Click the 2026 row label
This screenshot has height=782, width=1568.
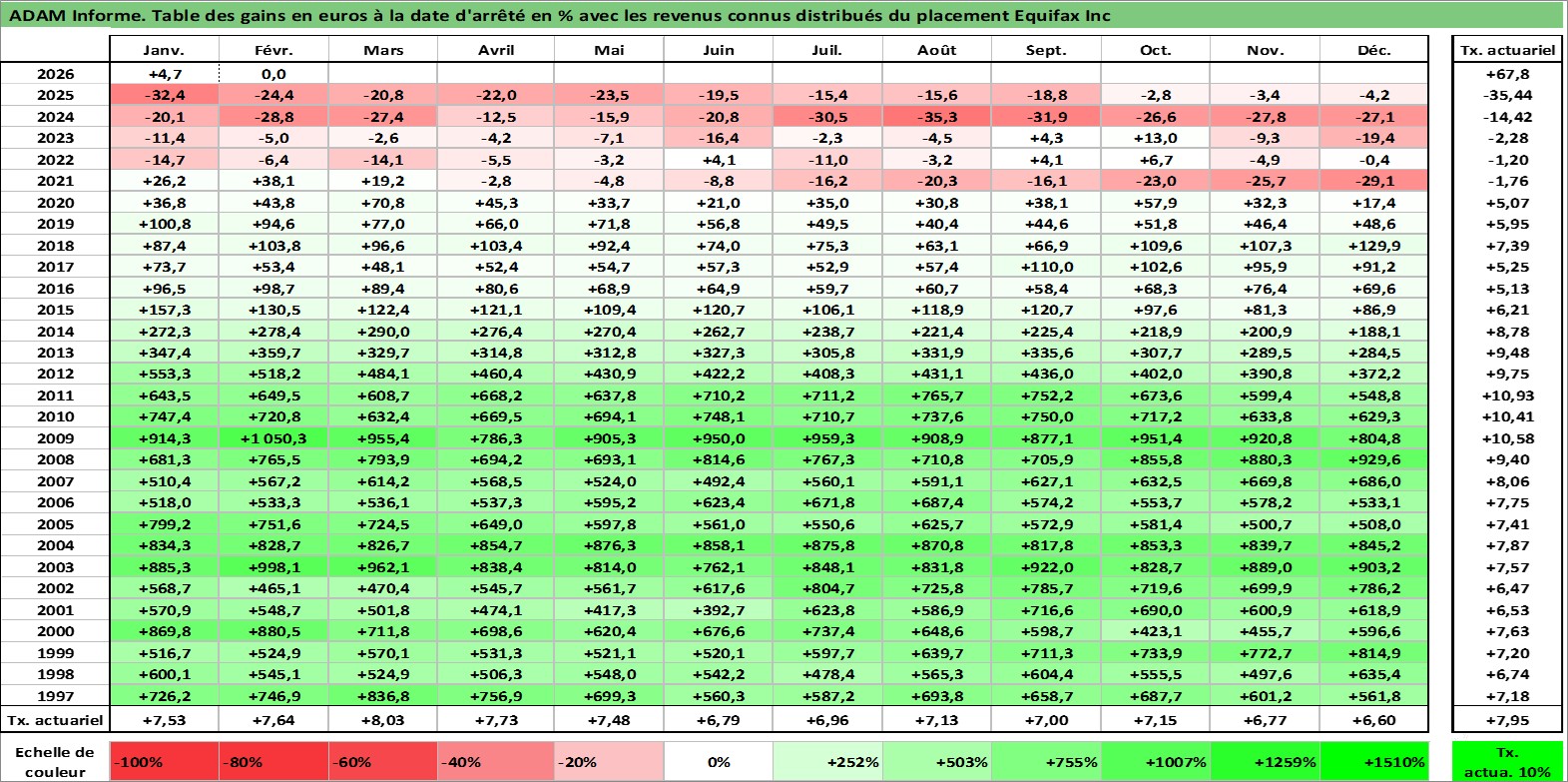(55, 74)
